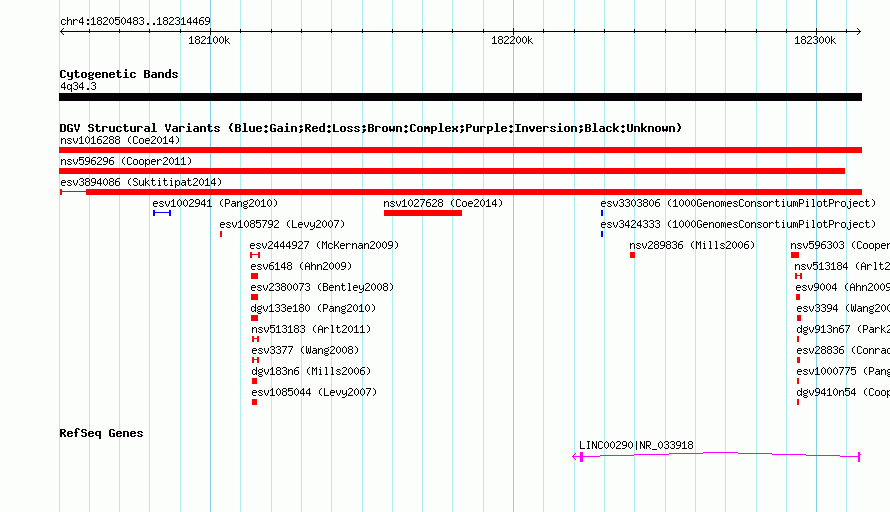Click the LINC00290|NR_033918 gene label
This screenshot has height=512, width=890.
636,445
